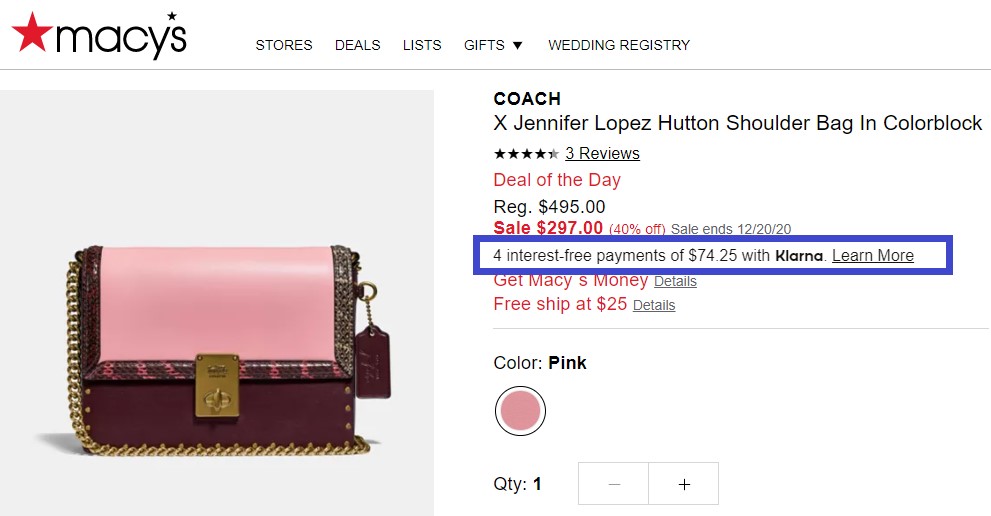This screenshot has height=516, width=991.
Task: Click the Klarna brand logo text
Action: [799, 255]
